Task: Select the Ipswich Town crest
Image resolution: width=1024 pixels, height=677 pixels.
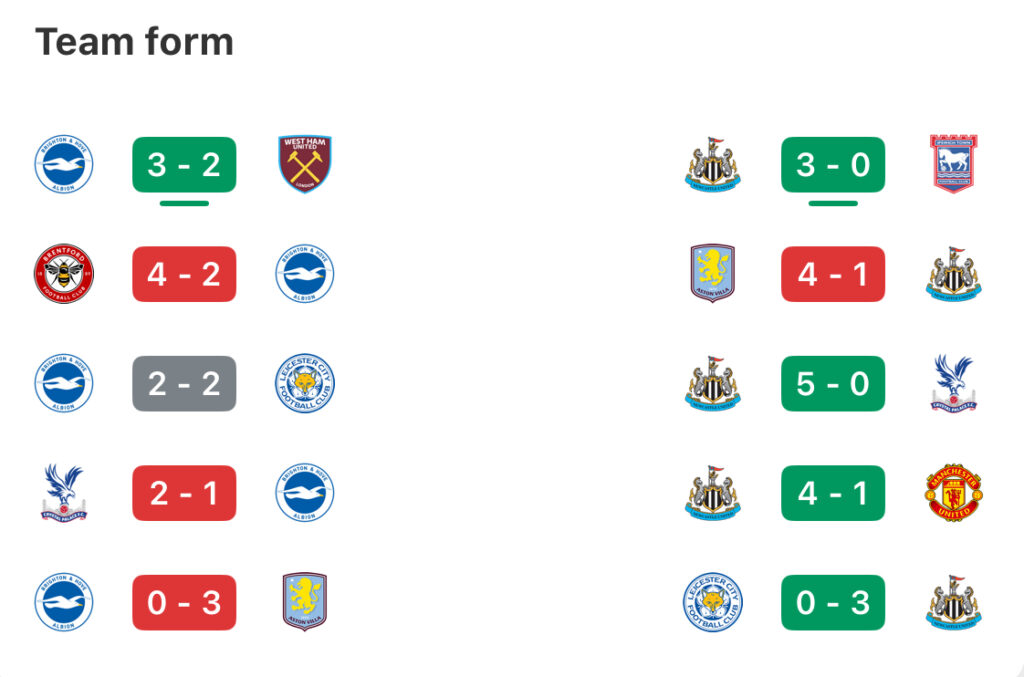Action: coord(953,164)
